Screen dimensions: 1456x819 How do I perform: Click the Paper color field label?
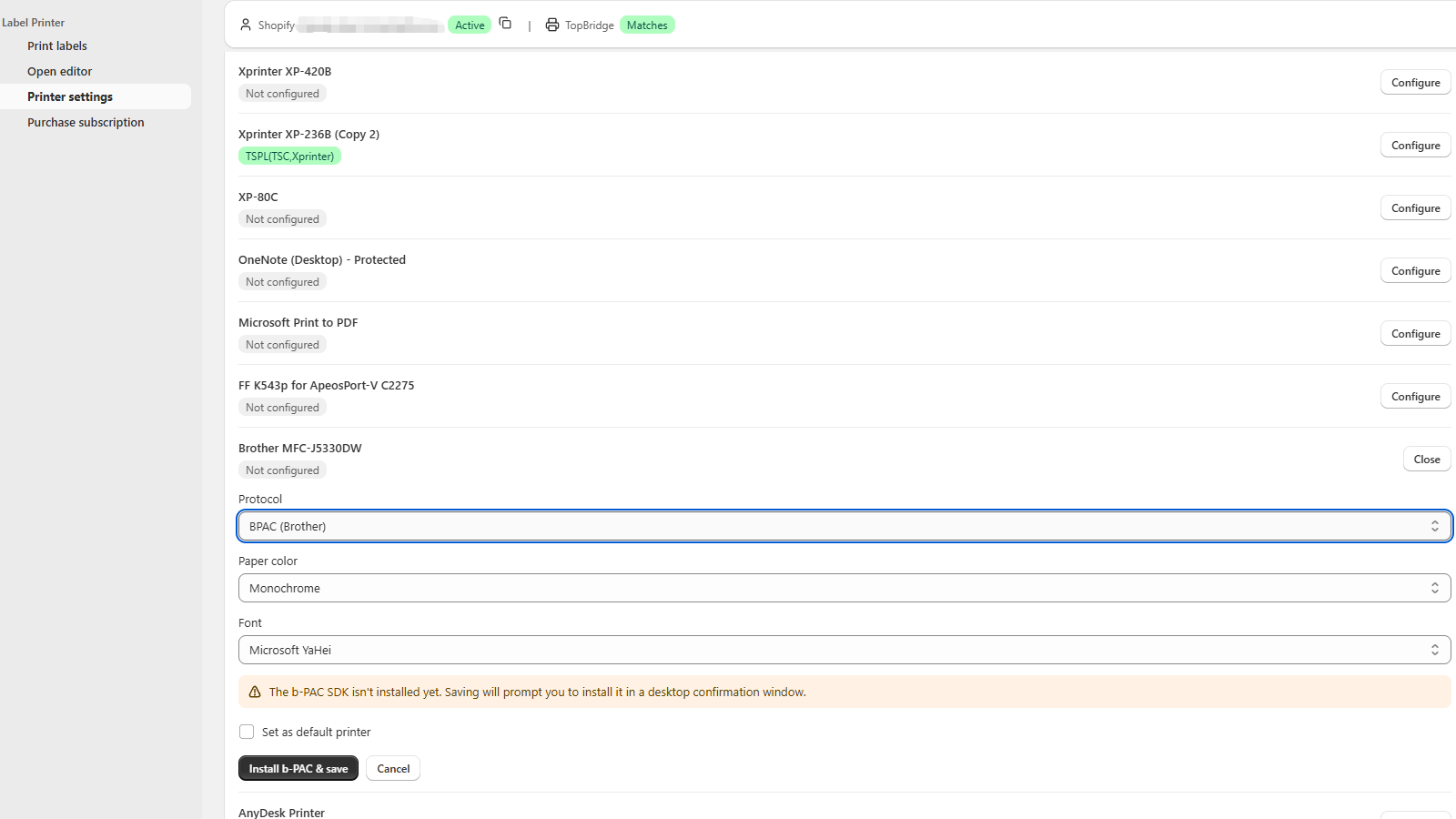pyautogui.click(x=268, y=561)
